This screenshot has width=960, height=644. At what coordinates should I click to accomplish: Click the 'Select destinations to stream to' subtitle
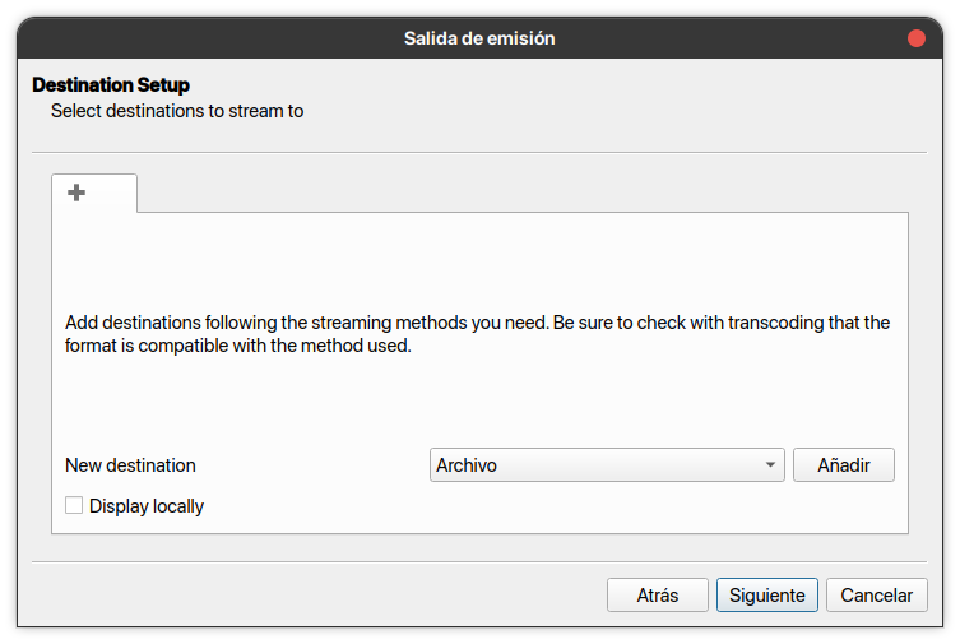coord(177,111)
